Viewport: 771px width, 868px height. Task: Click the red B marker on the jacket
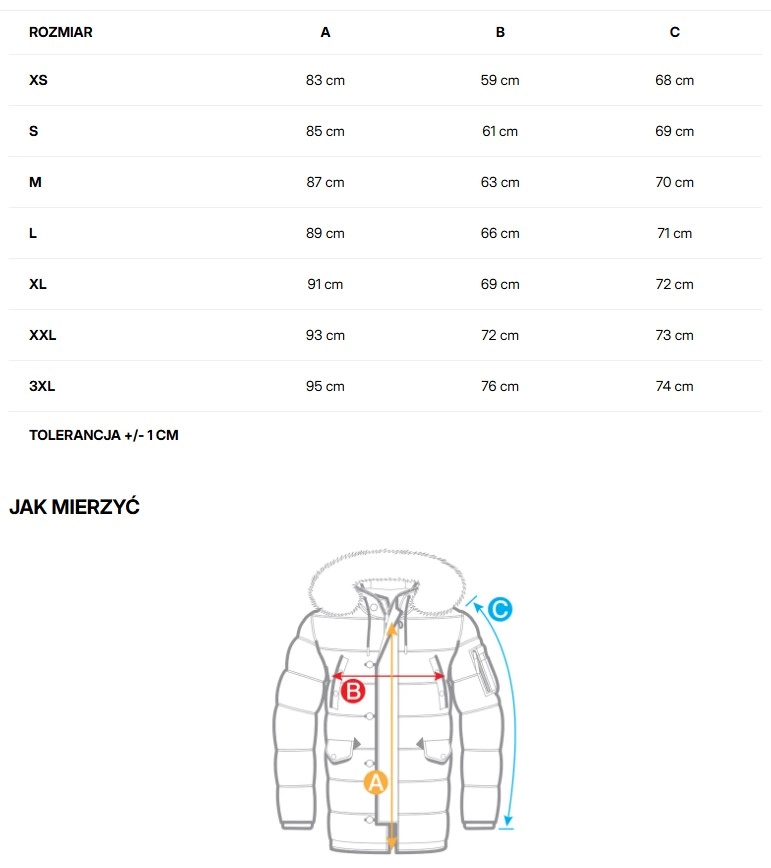[352, 690]
